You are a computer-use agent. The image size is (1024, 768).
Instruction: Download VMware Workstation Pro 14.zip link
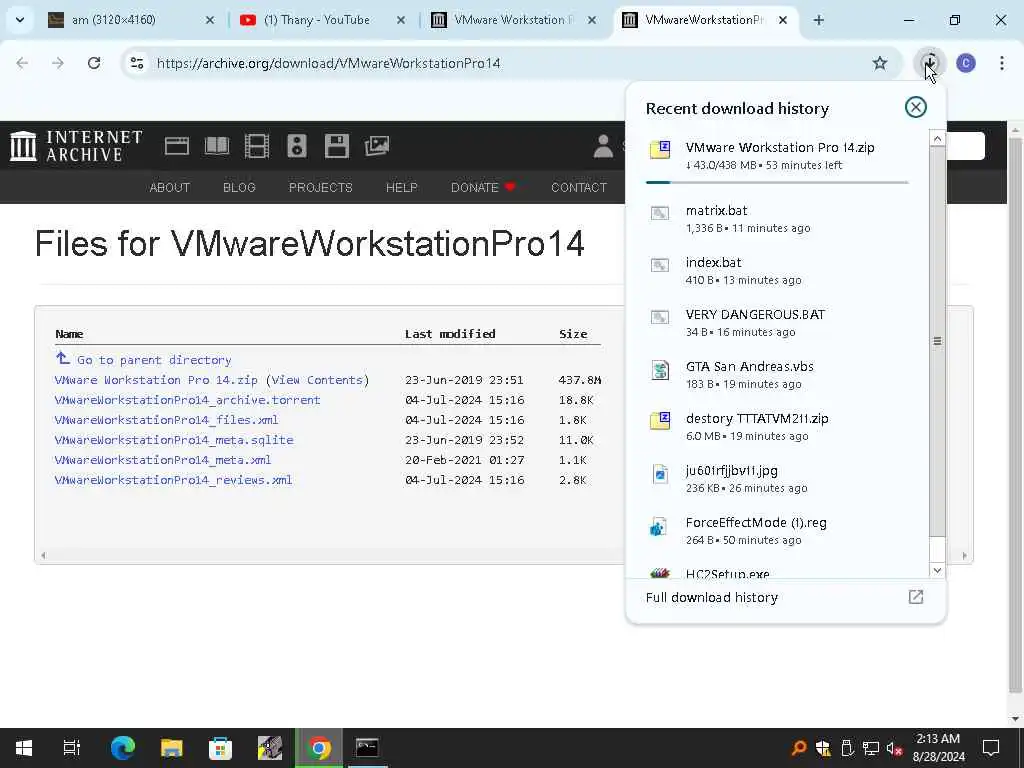(x=156, y=380)
